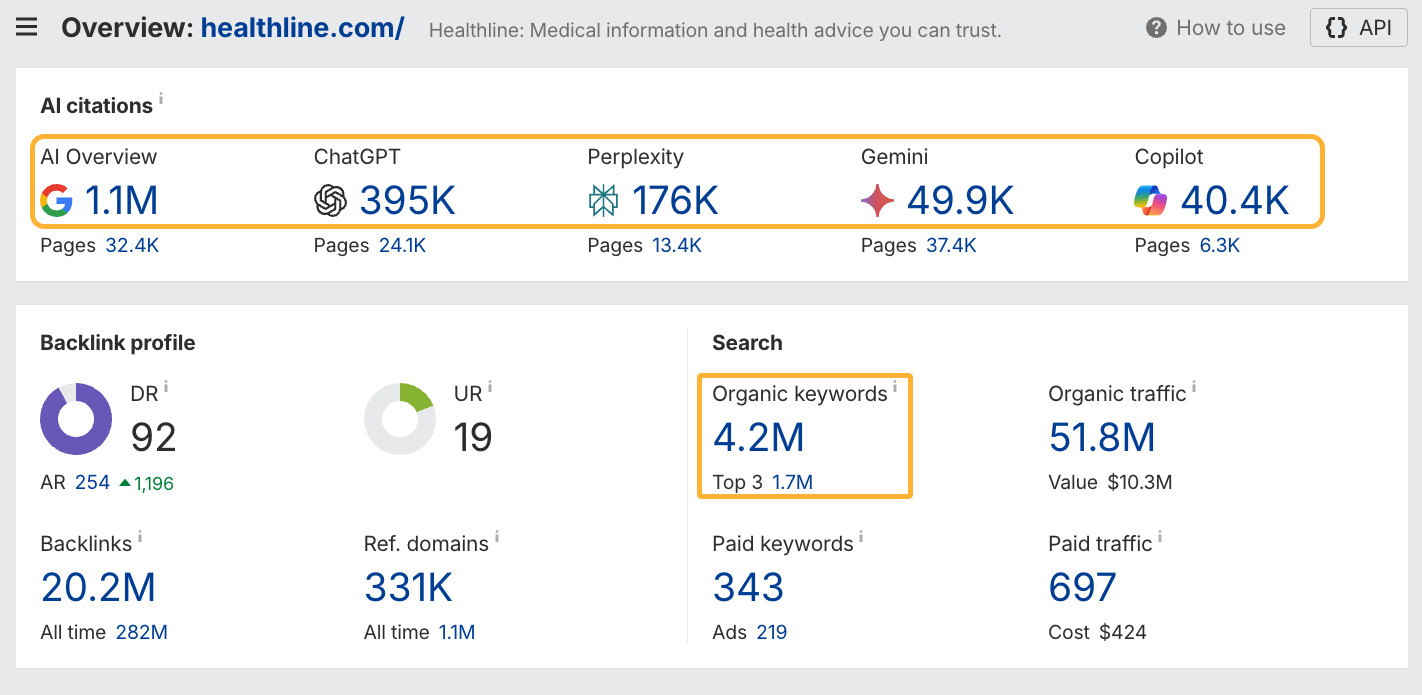The width and height of the screenshot is (1422, 695).
Task: Open the Organic keywords info tooltip icon
Action: [x=893, y=385]
